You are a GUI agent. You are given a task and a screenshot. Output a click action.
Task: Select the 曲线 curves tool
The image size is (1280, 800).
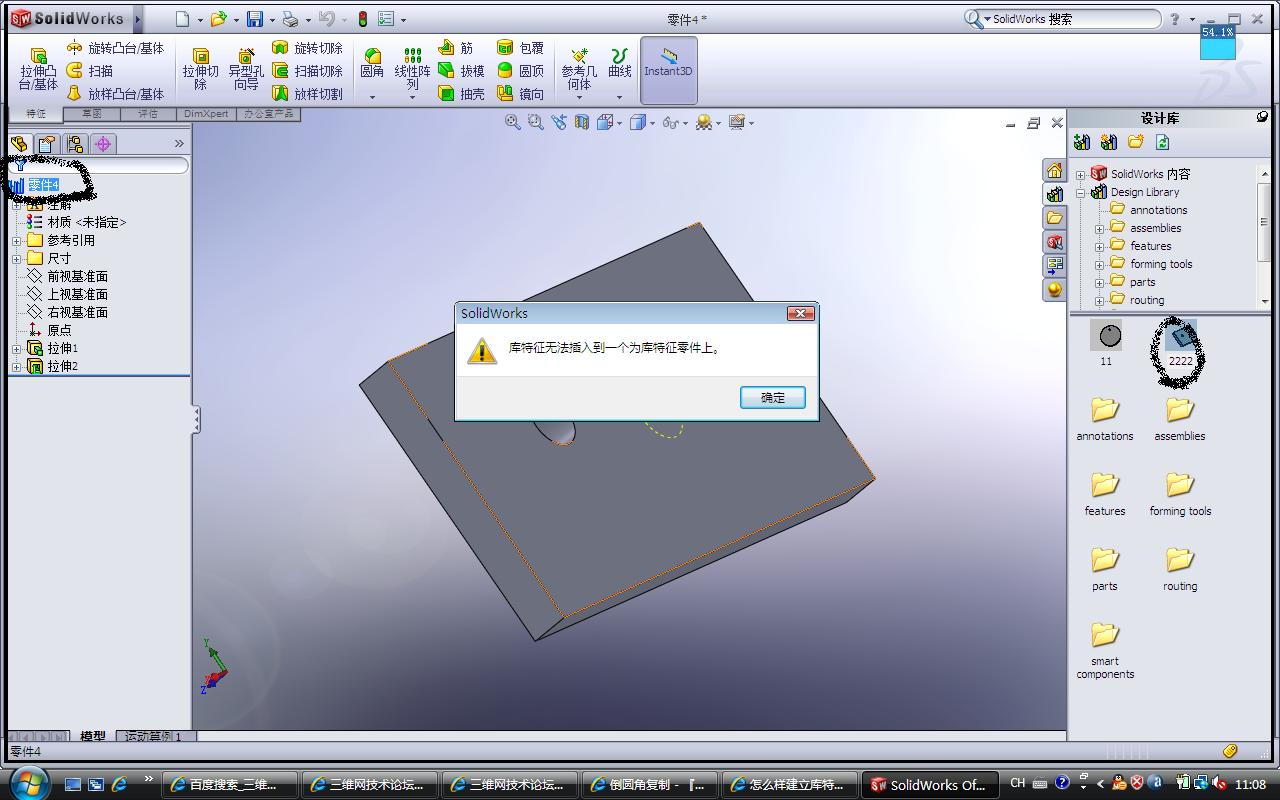[620, 63]
